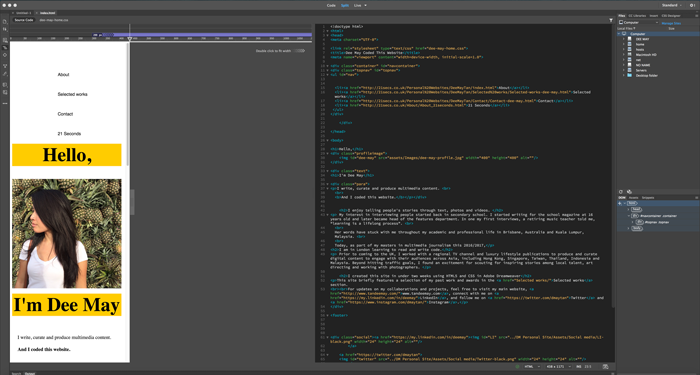Expand the NO NAME drive
The width and height of the screenshot is (700, 375).
(x=624, y=65)
